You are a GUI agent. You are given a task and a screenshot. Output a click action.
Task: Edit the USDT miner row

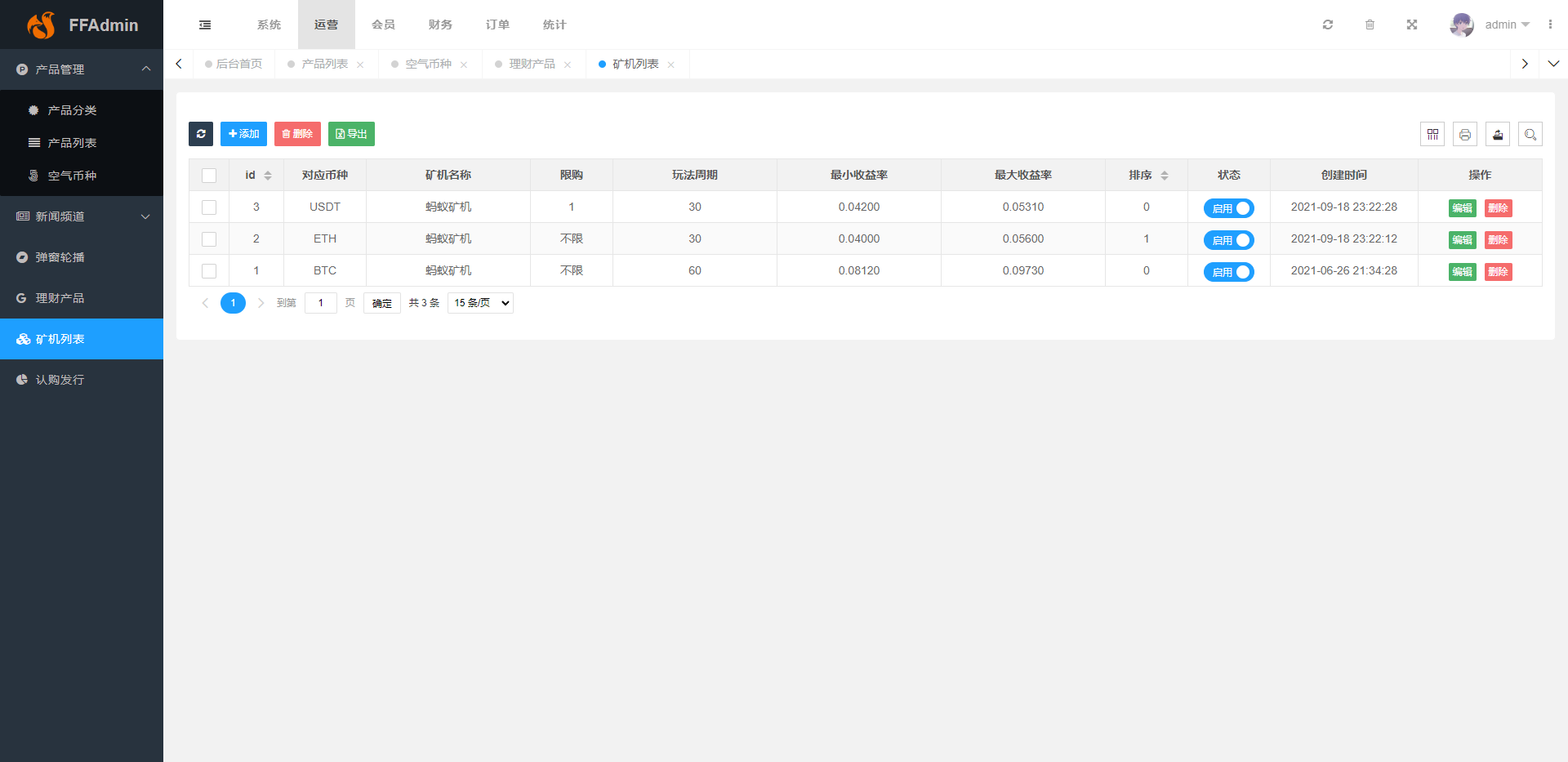1463,208
